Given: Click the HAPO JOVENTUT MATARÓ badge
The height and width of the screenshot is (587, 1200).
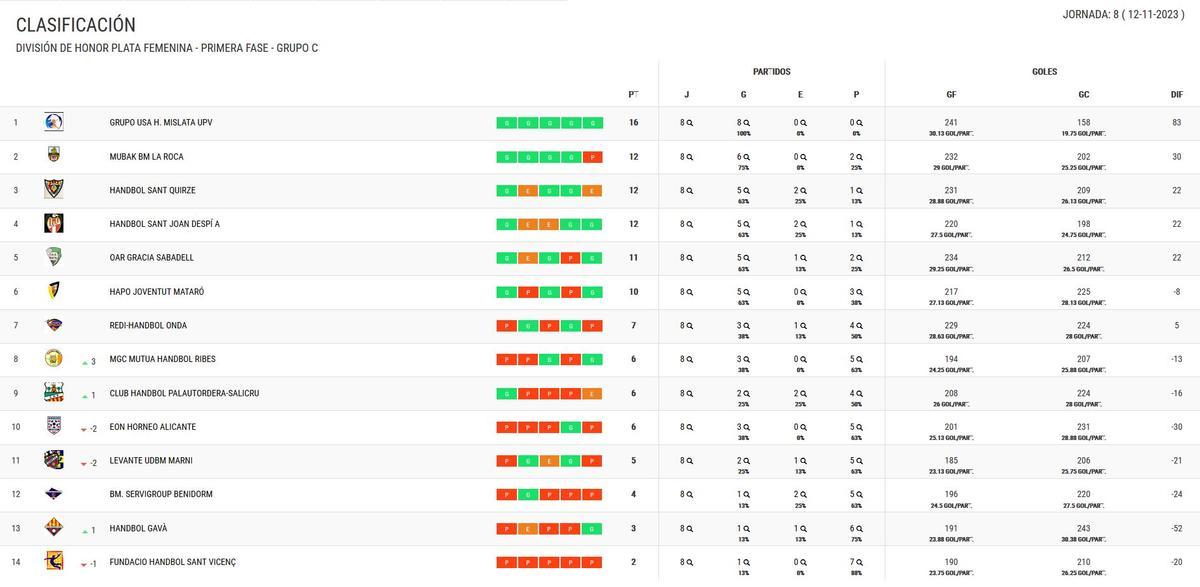Looking at the screenshot, I should click(53, 291).
